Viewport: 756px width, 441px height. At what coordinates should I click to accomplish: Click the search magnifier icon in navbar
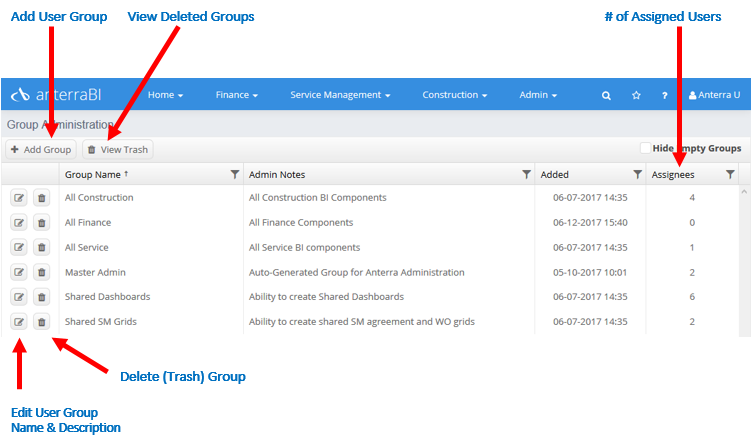(606, 95)
